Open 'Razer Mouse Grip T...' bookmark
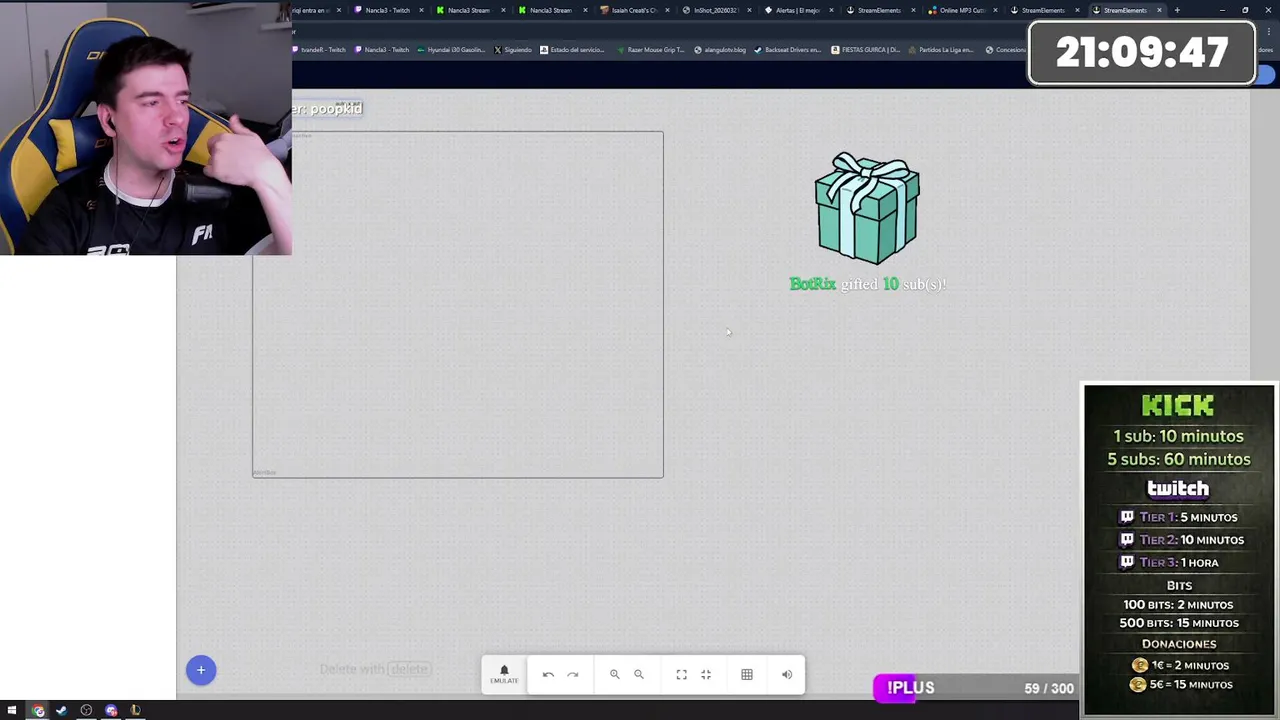This screenshot has height=720, width=1280. coord(650,50)
